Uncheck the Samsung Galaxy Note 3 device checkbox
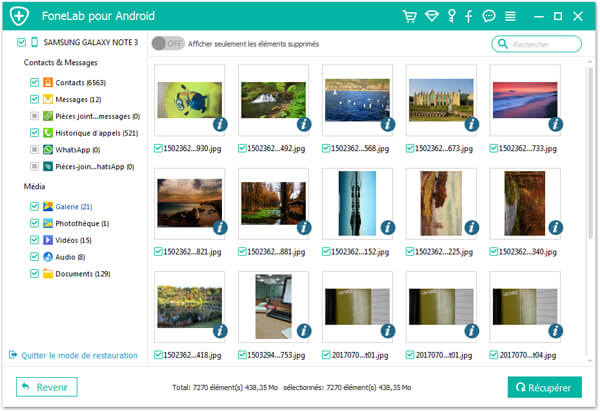 pyautogui.click(x=22, y=43)
